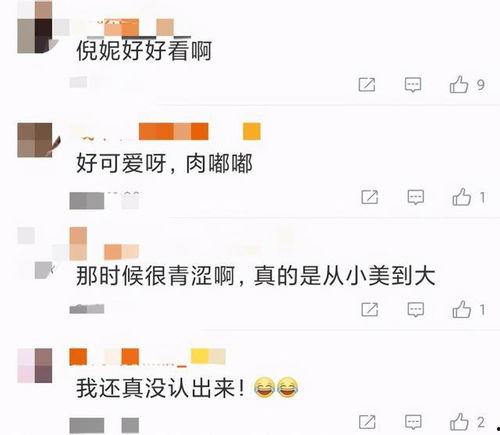
Task: Repost the '我还真没认出来' comment
Action: (367, 422)
